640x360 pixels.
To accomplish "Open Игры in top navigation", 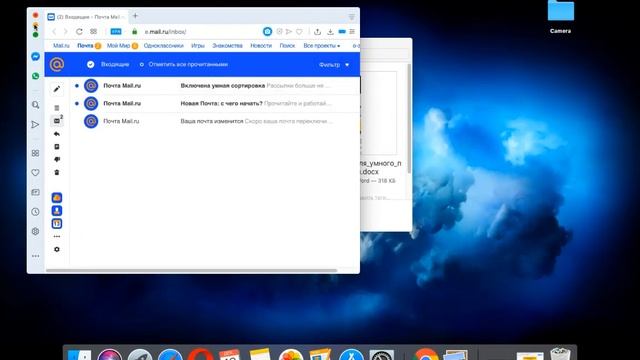I will (198, 46).
